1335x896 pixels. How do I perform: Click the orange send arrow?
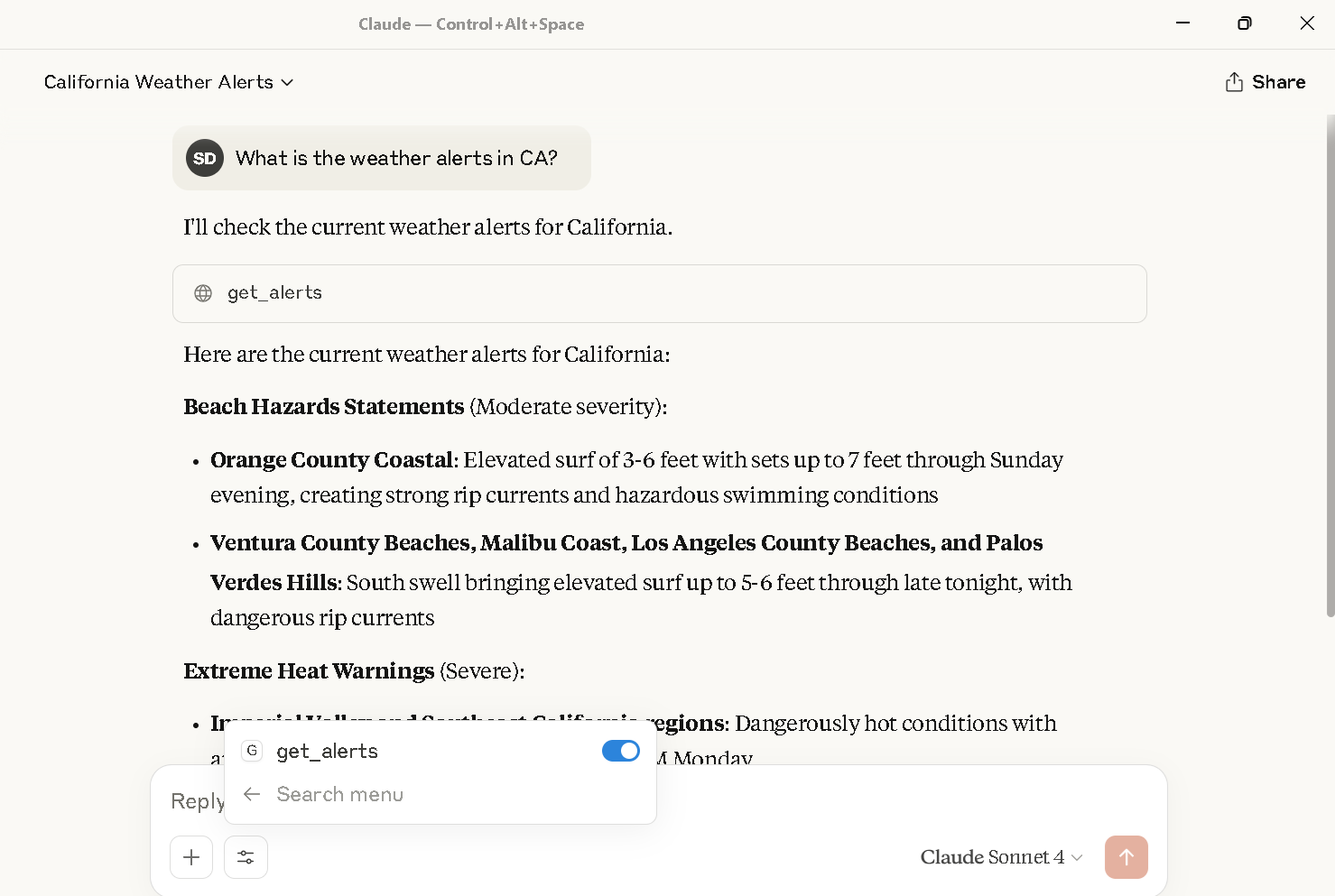[1126, 857]
